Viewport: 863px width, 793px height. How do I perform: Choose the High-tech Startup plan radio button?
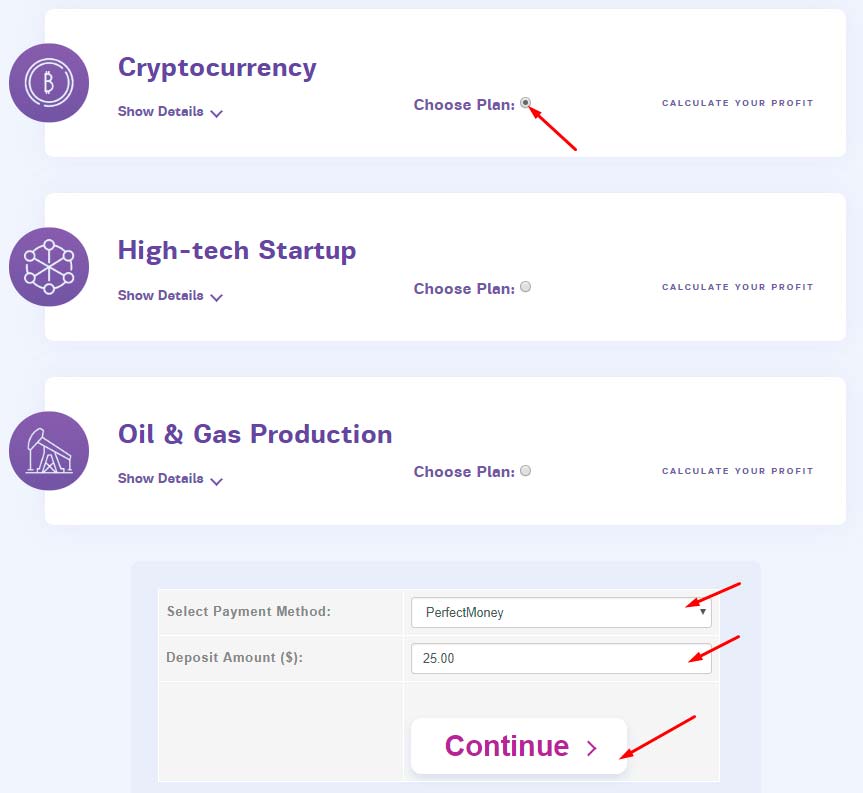[x=526, y=287]
